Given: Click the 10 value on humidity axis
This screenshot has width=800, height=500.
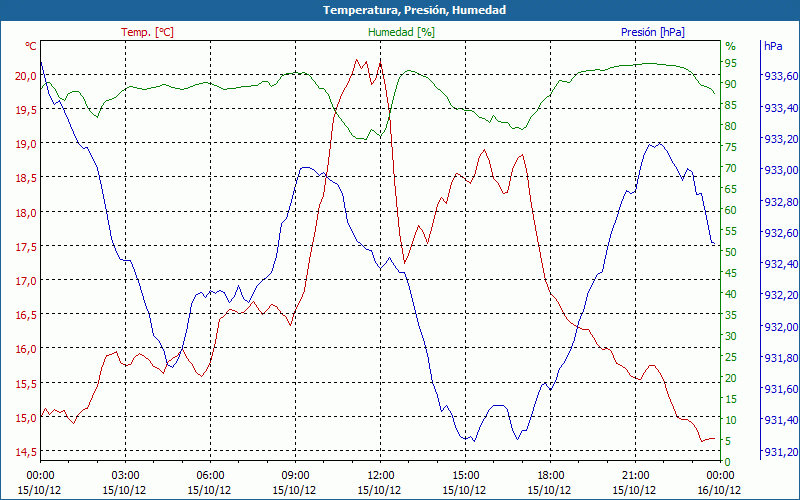Looking at the screenshot, I should (731, 420).
